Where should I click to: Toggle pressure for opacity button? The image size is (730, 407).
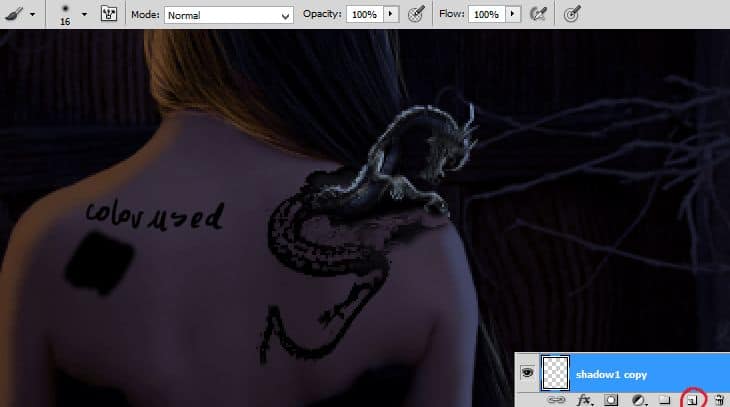[417, 15]
